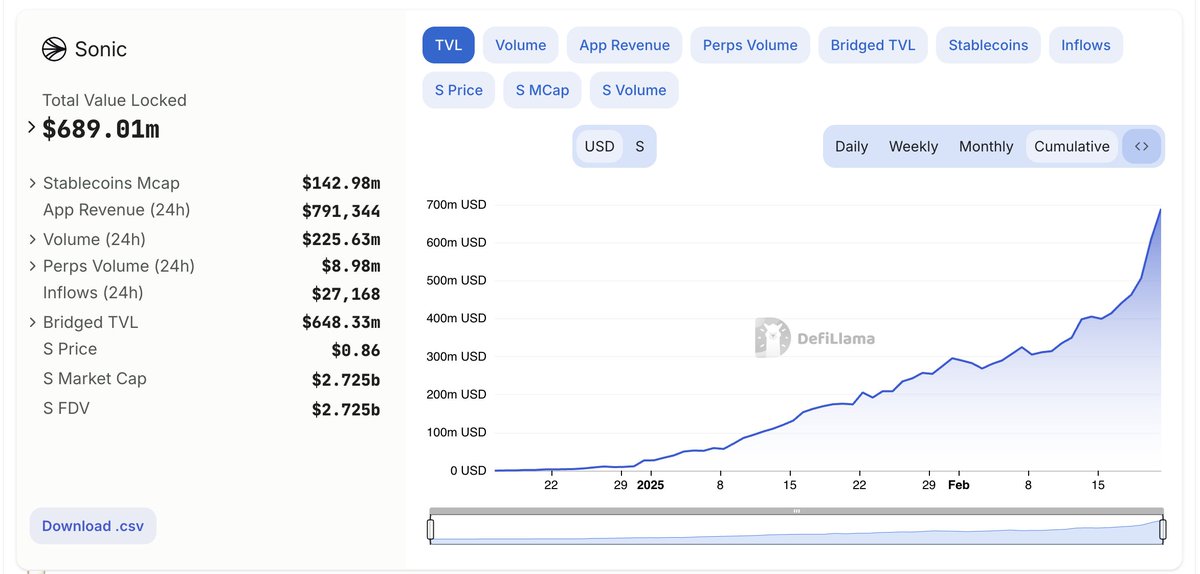Click the $225.63m volume value
Screen dimensions: 1200x574
click(341, 239)
